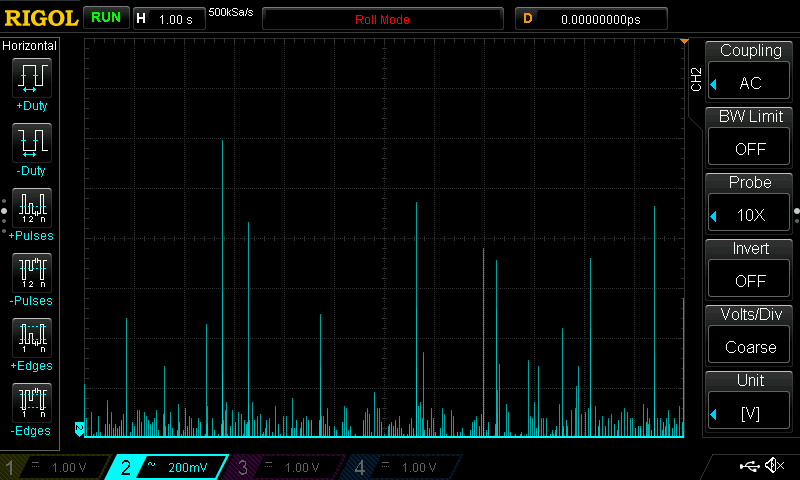The image size is (800, 480).
Task: Open the Coupling AC setting
Action: tap(749, 82)
